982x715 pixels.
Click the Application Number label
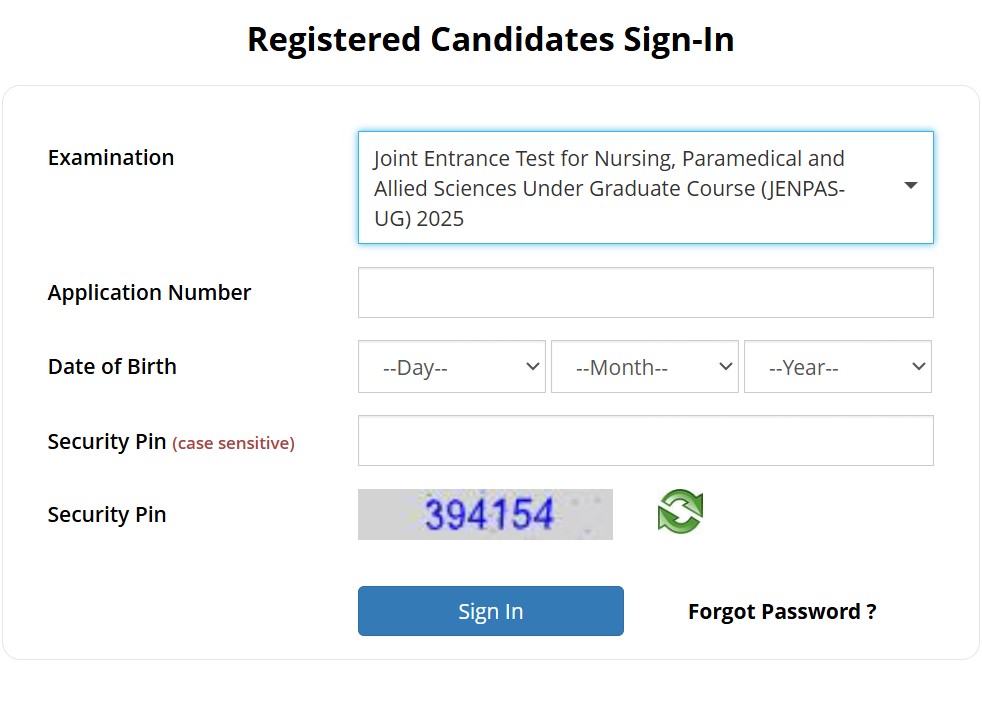(x=148, y=292)
